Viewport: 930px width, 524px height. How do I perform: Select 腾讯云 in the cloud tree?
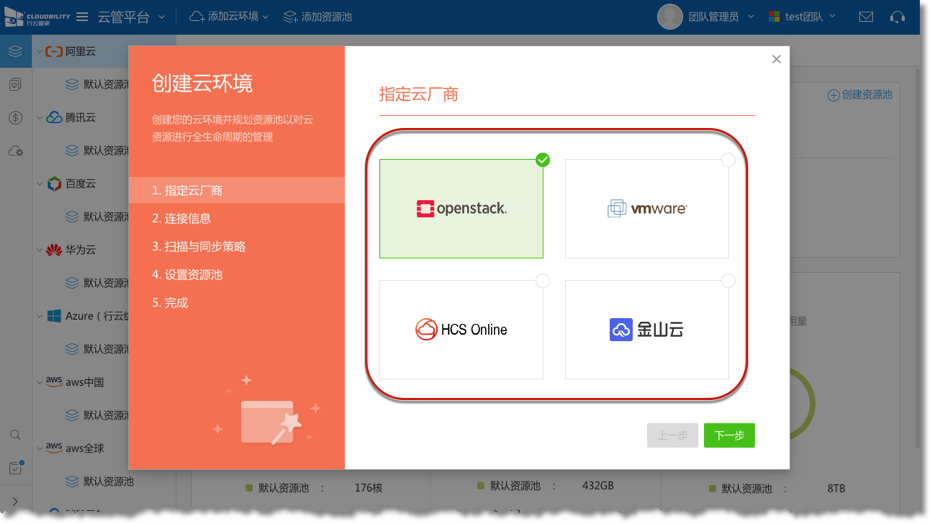80,117
